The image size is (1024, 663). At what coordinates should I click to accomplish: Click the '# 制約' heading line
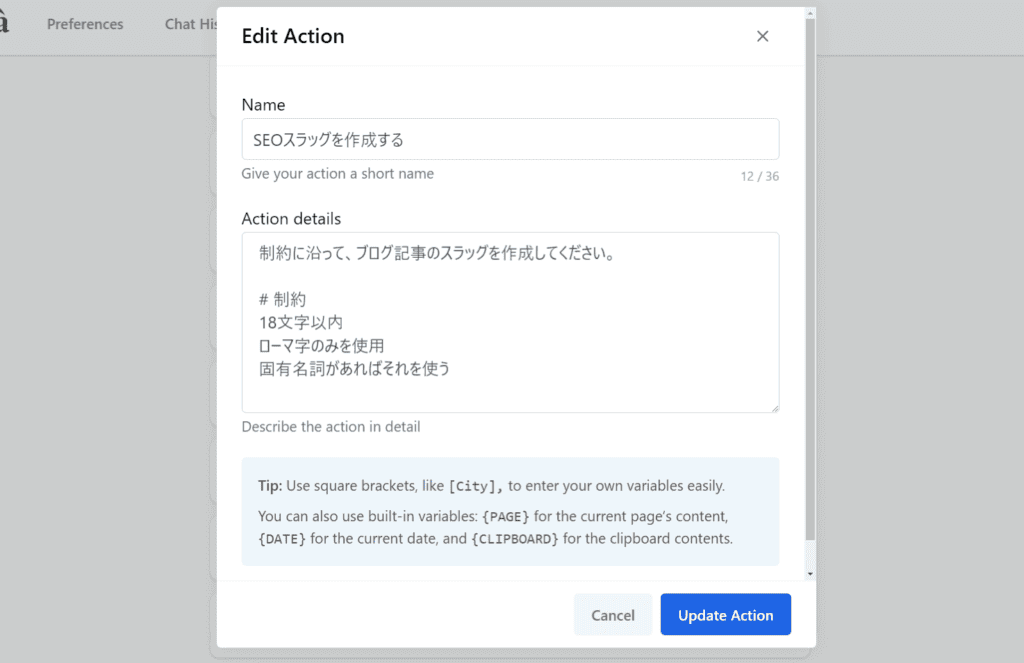click(x=282, y=300)
